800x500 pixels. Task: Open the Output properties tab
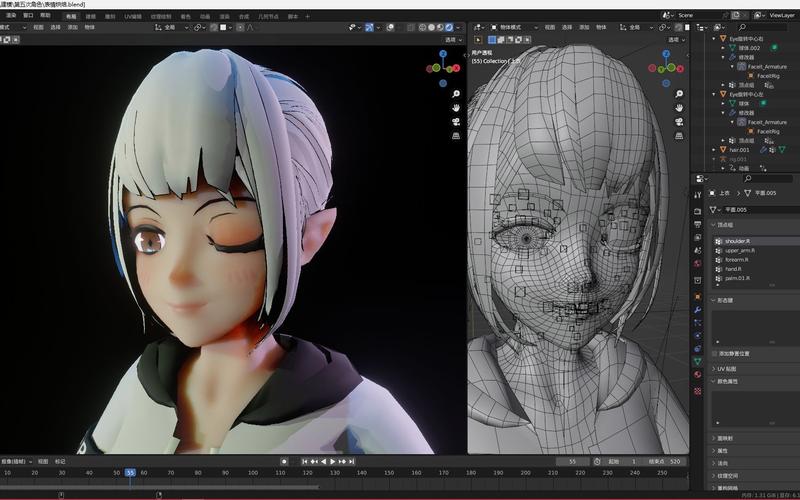[697, 224]
